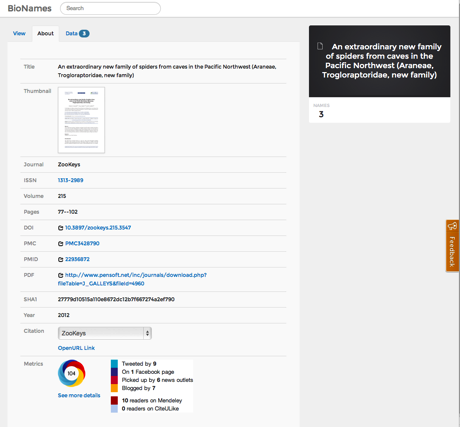
Task: Expand the ZooKeys citation dropdown
Action: (x=105, y=333)
